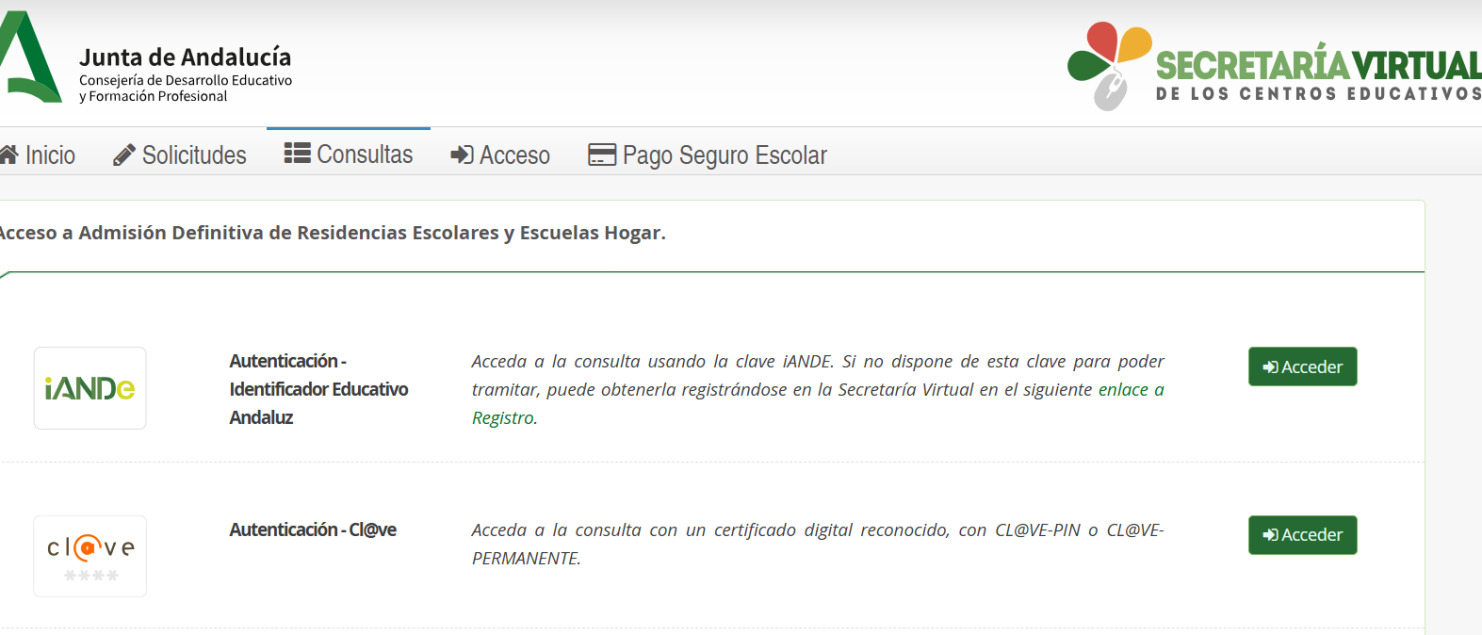Click the Junta de Andalucía title text
This screenshot has height=635, width=1482.
[x=185, y=57]
